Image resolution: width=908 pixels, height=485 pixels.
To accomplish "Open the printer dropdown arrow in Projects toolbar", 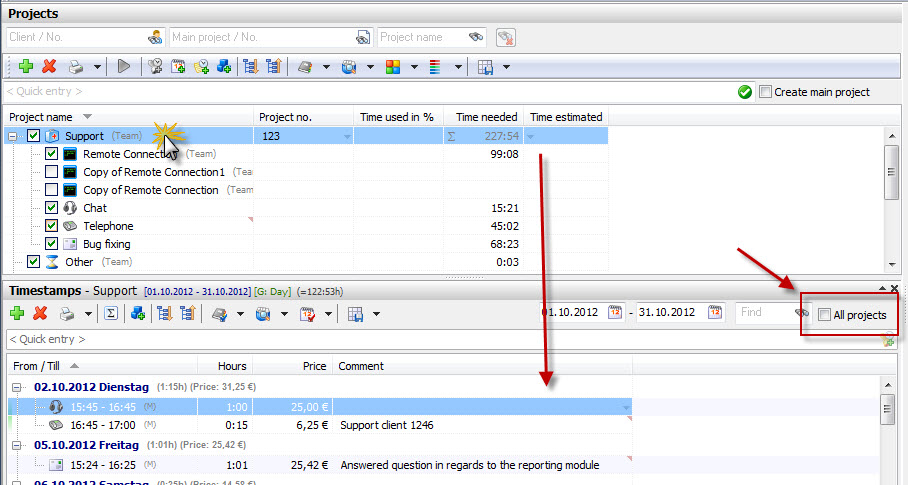I will (x=97, y=67).
